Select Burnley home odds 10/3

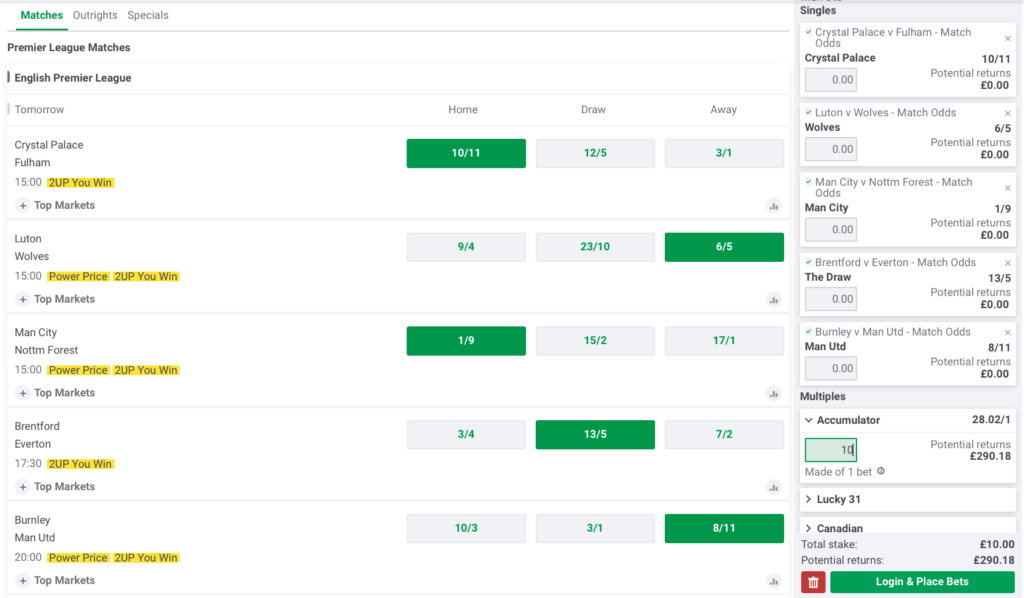466,528
